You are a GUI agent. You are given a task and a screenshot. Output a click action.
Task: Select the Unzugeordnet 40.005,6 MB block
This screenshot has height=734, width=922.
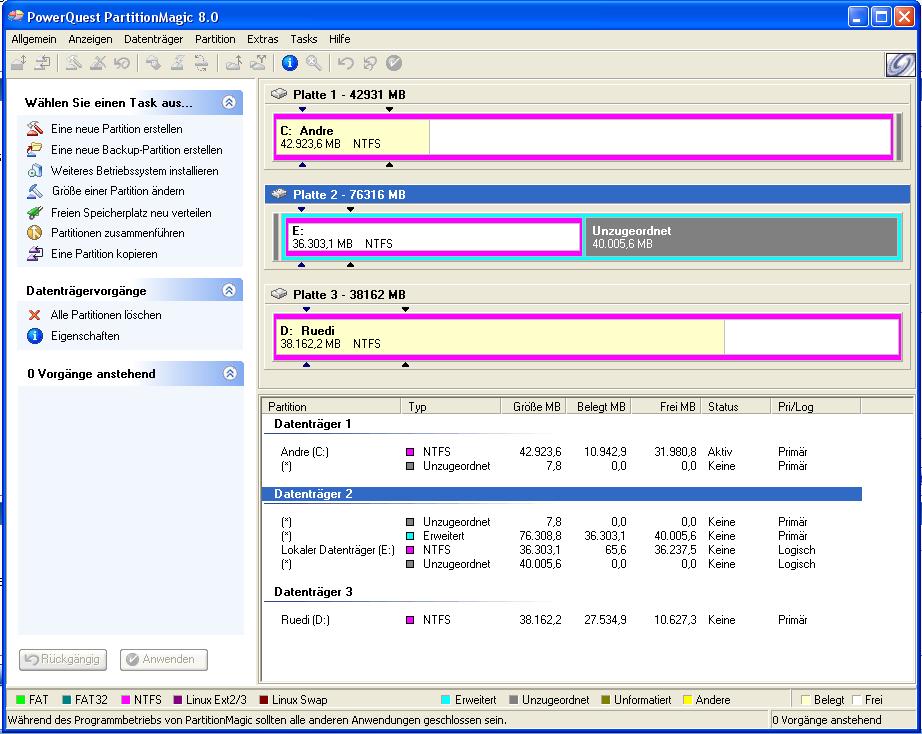click(x=741, y=237)
